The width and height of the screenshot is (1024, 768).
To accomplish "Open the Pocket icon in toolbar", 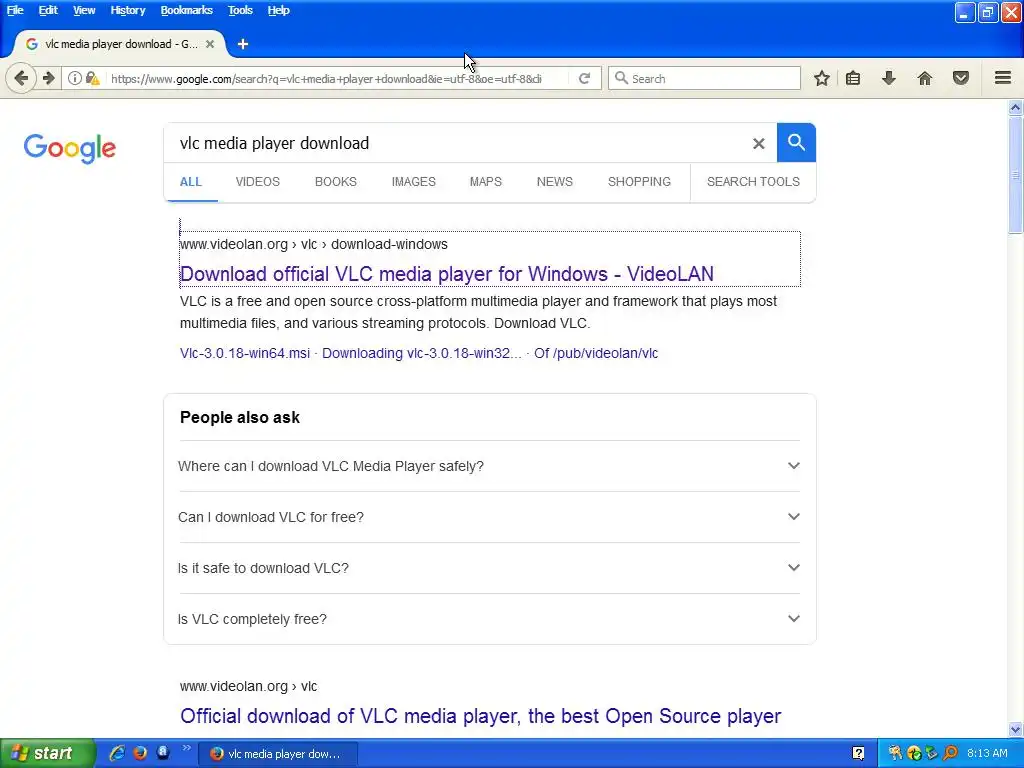I will click(961, 78).
